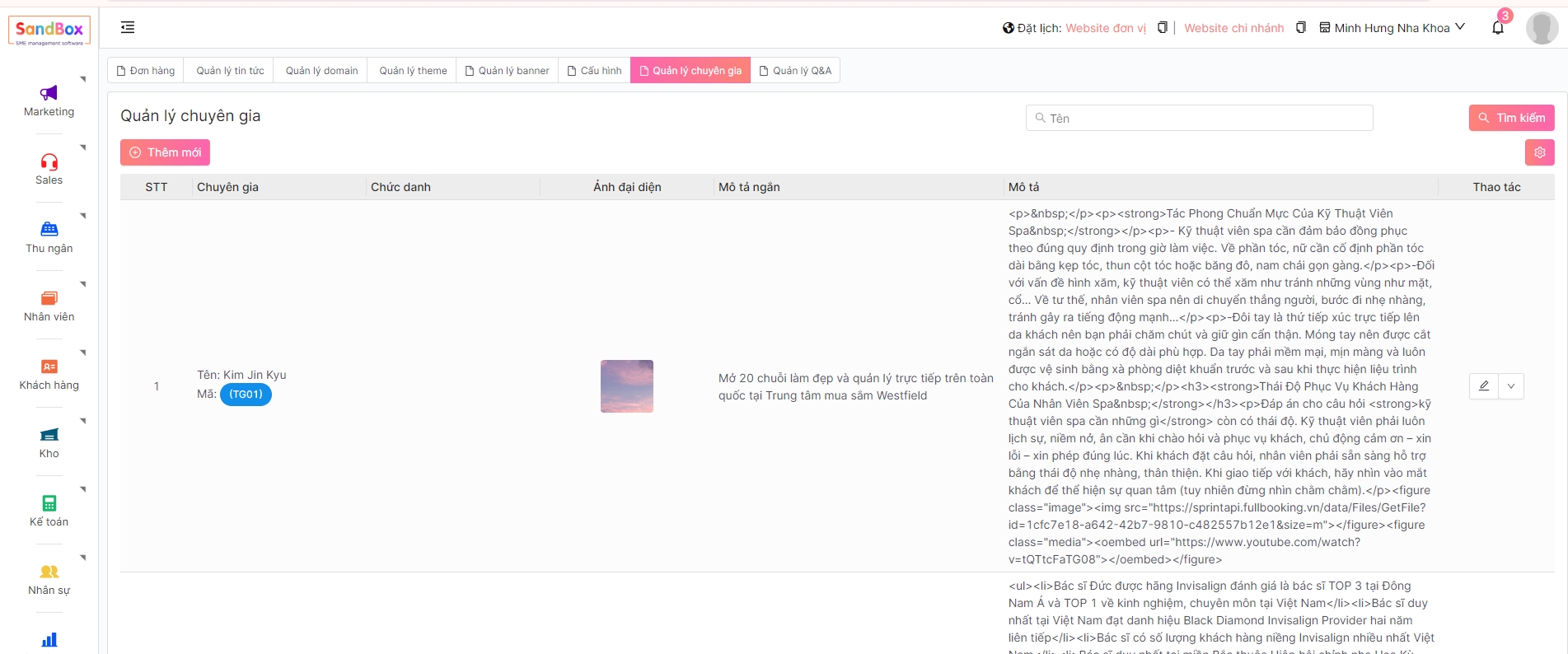Expand the Nhân viên submenu arrow

pos(83,284)
